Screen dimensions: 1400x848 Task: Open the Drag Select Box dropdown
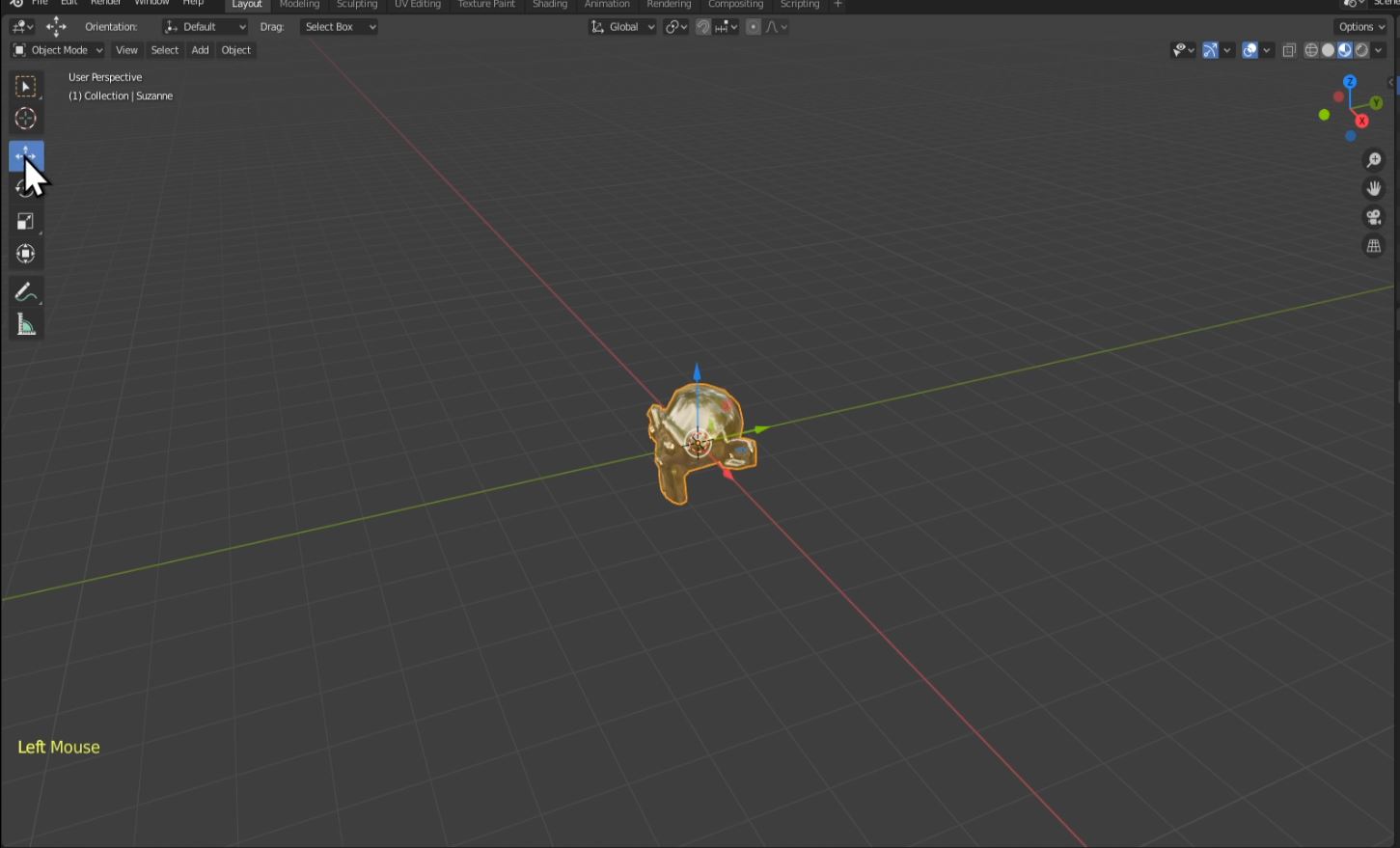coord(339,27)
